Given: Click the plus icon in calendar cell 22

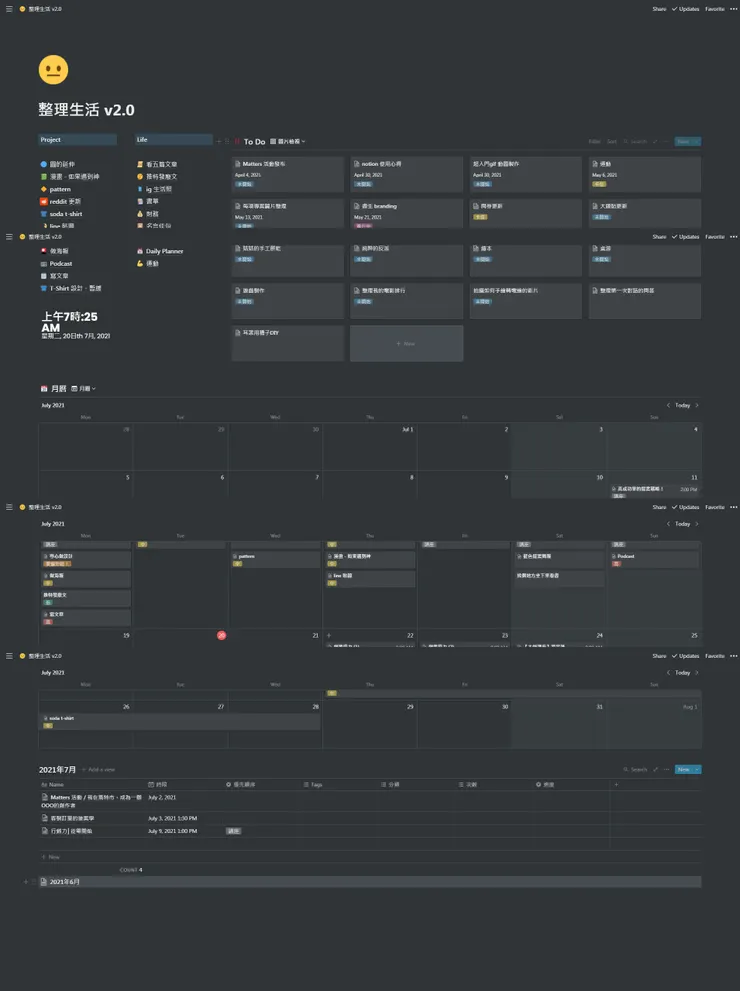Looking at the screenshot, I should point(329,635).
